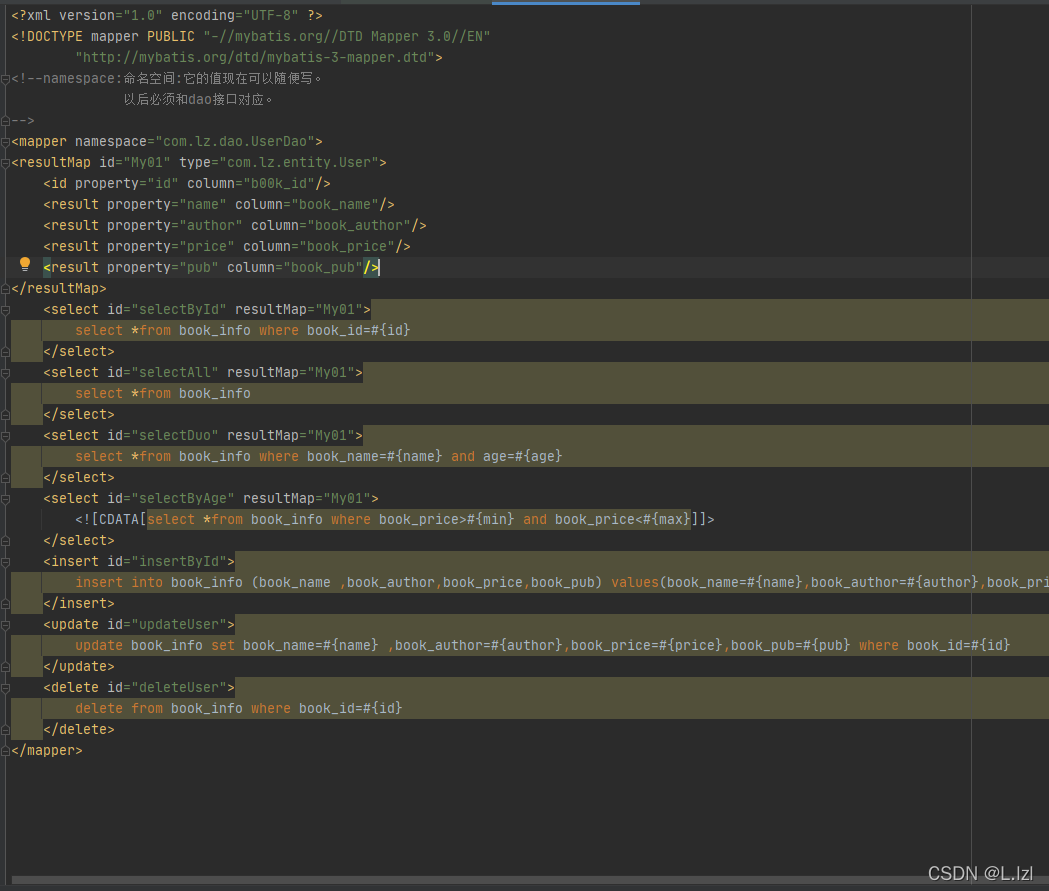1049x891 pixels.
Task: Click the mybatis-3-mapper.dtd URL string
Action: (x=255, y=58)
